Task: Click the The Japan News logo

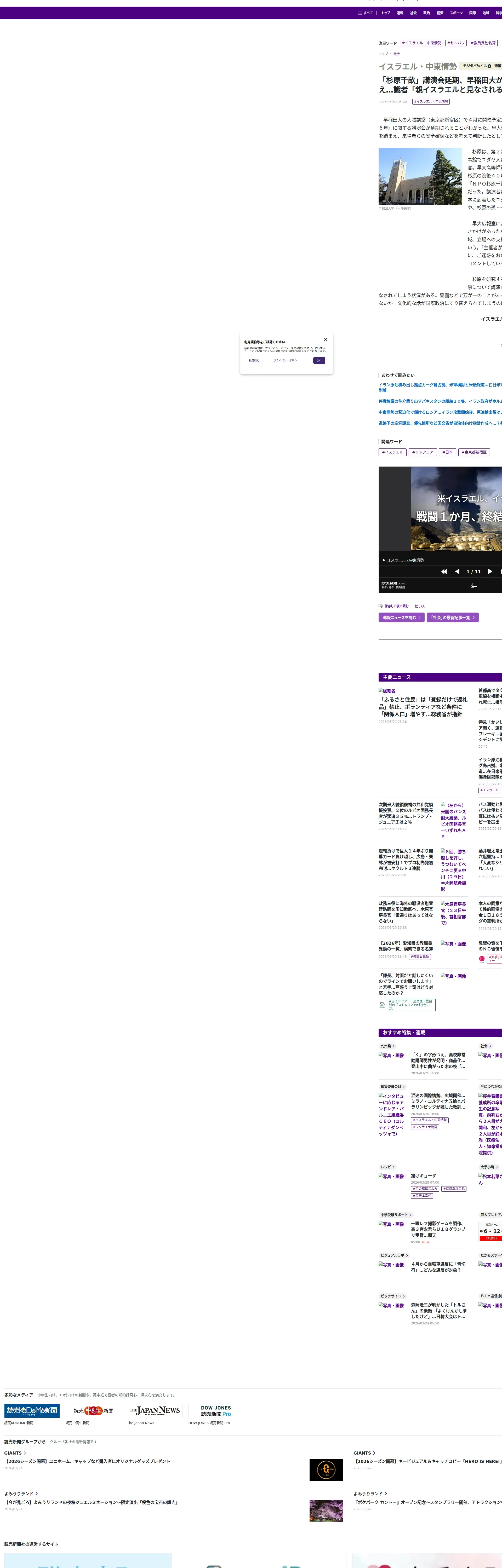Action: 154,1410
